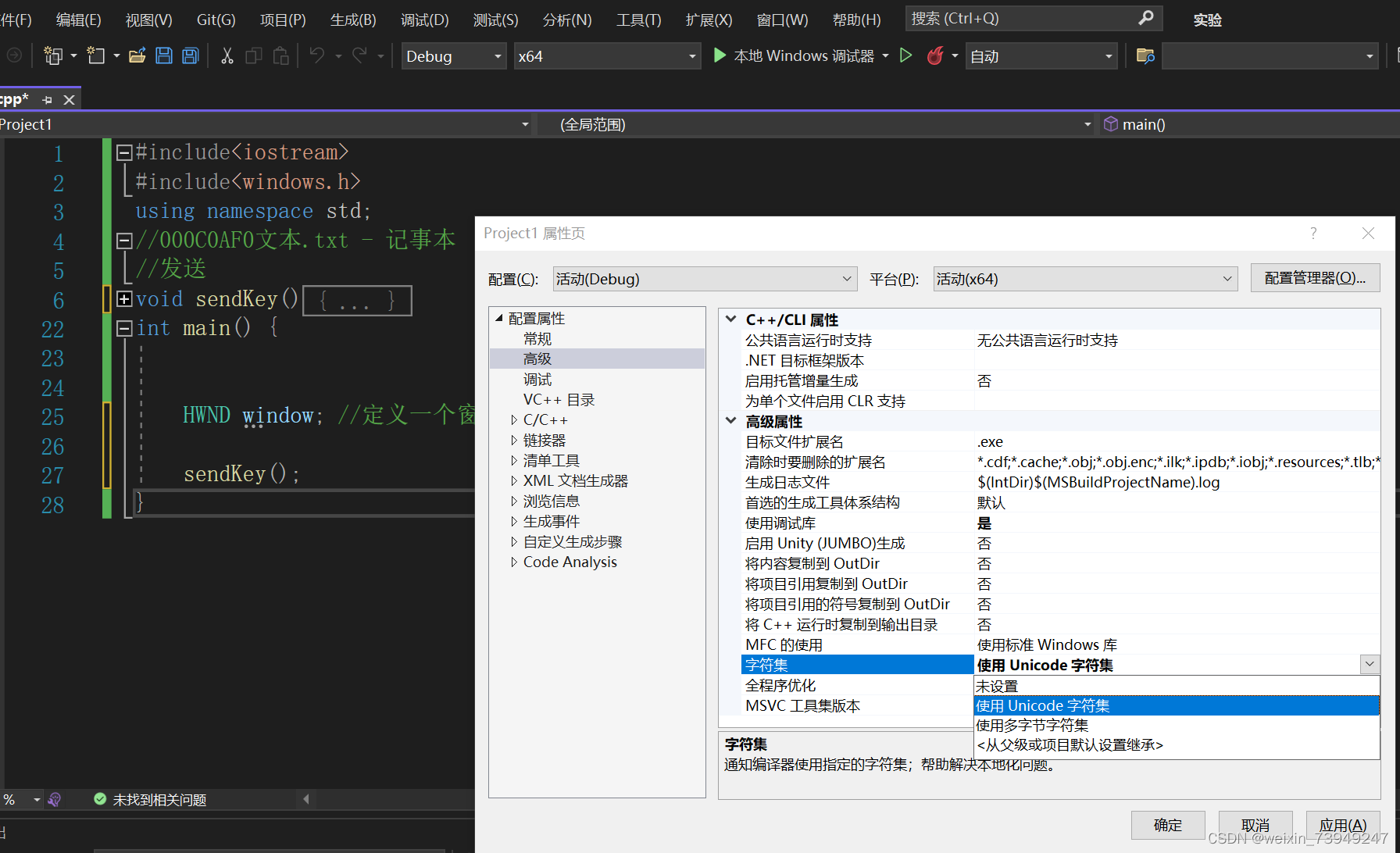
Task: Click the 确定 button
Action: point(1168,825)
